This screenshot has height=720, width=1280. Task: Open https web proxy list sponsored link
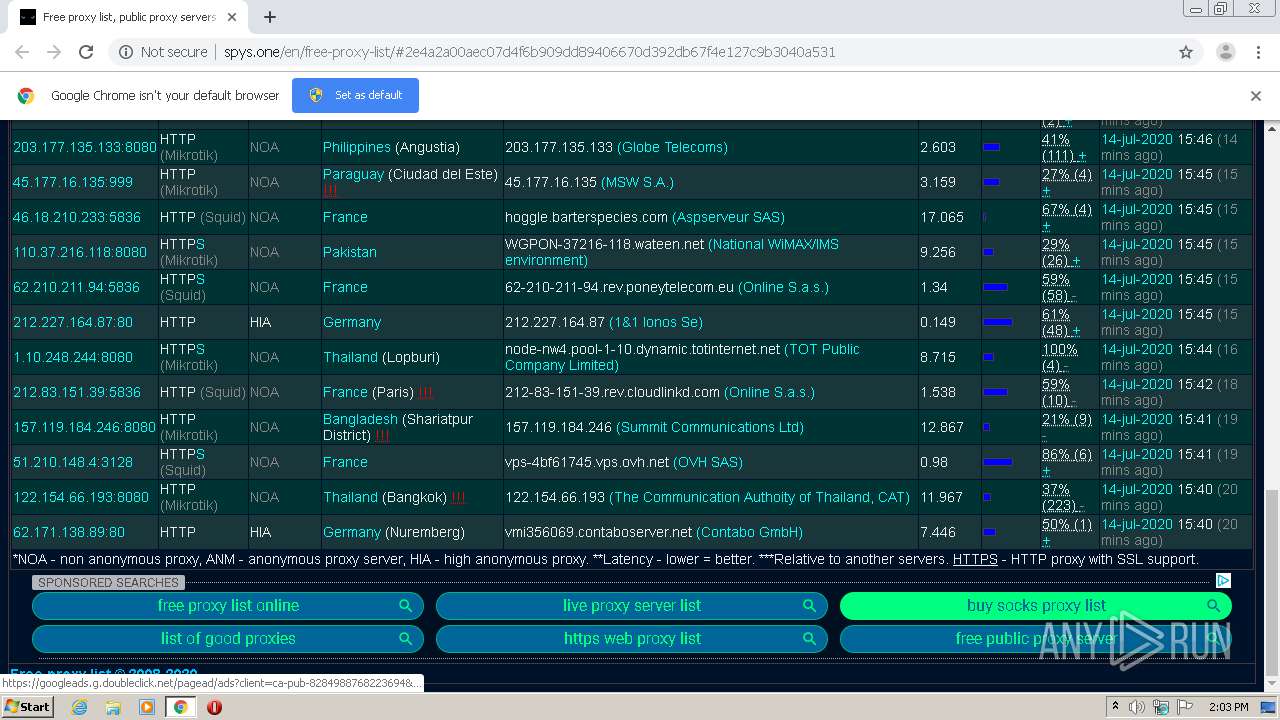pyautogui.click(x=632, y=639)
